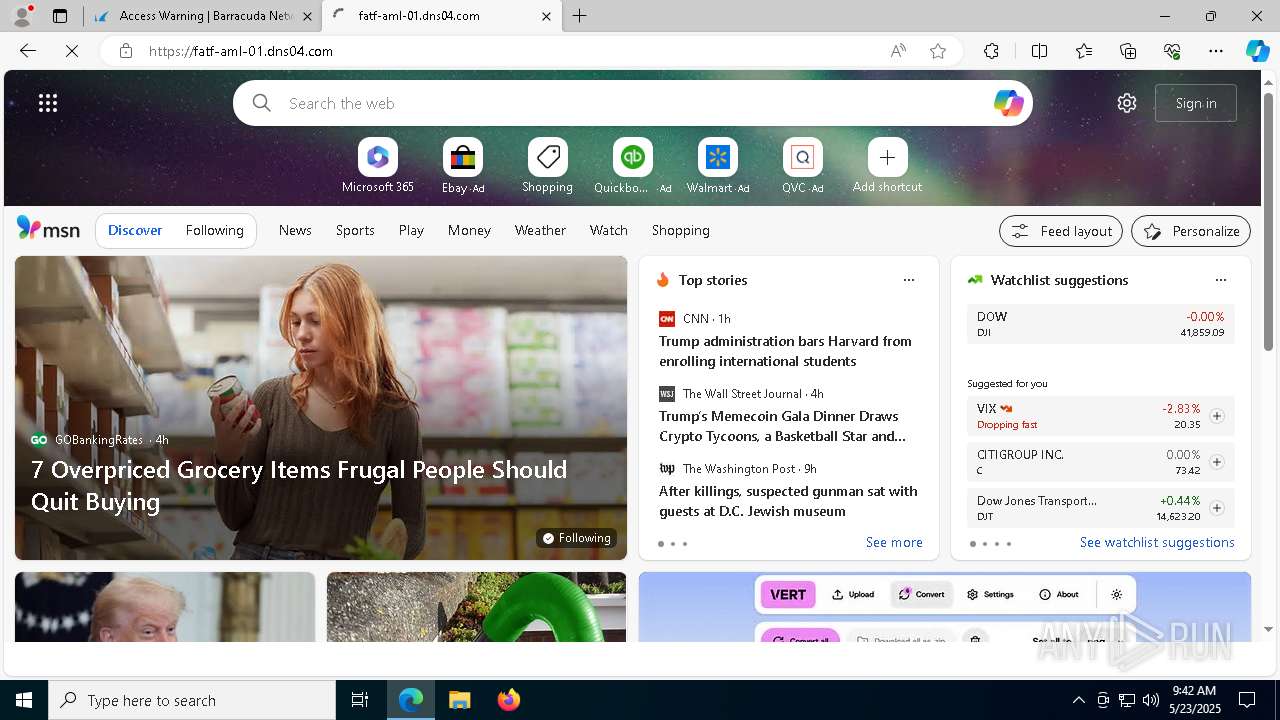Image resolution: width=1280 pixels, height=720 pixels.
Task: Open the Shopping menu item in MSN bar
Action: click(681, 230)
